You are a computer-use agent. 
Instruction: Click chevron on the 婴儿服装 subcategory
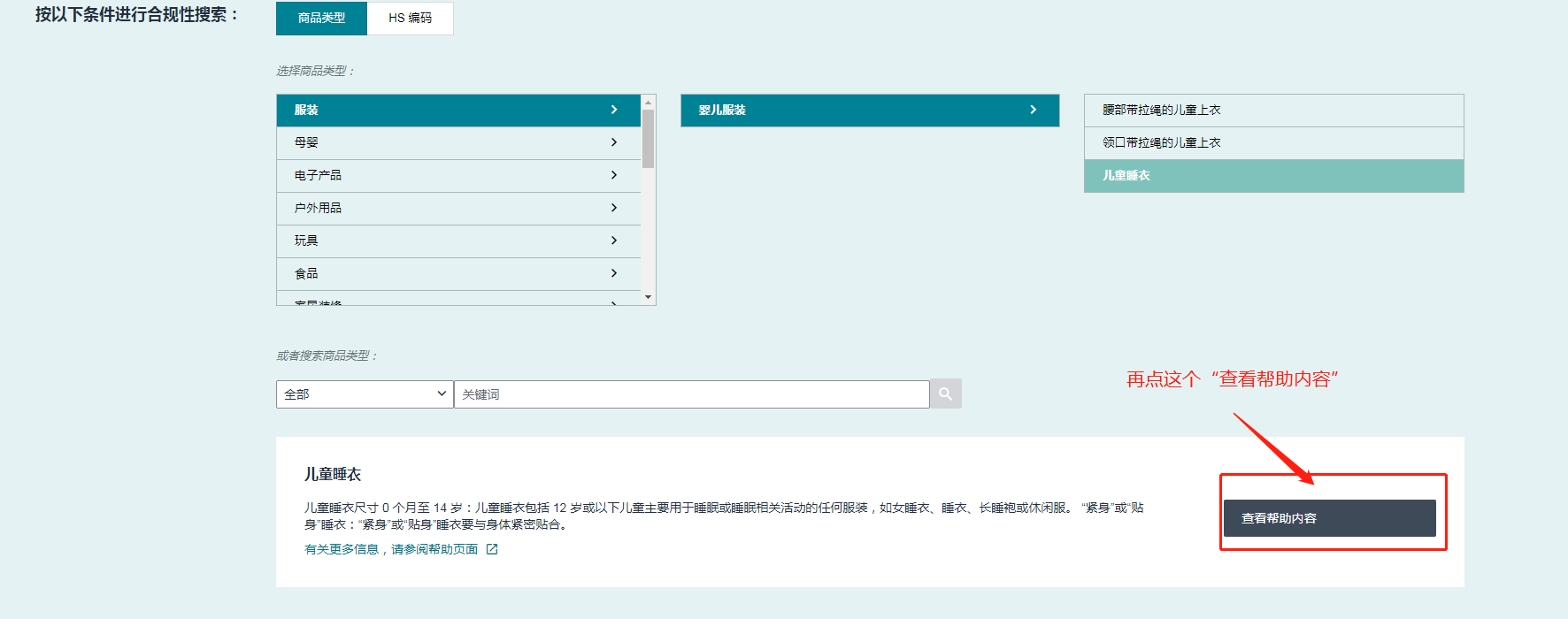(1033, 110)
